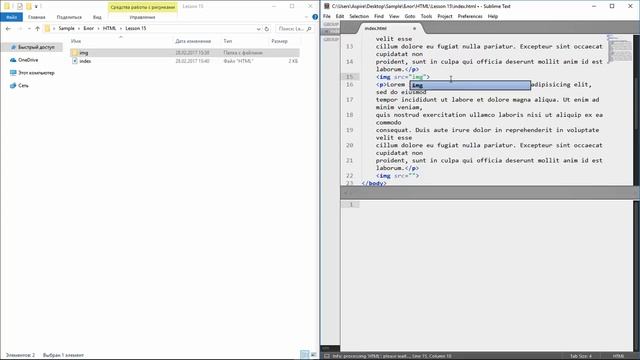640x360 pixels.
Task: Select OneDrive in navigation pane
Action: point(28,60)
